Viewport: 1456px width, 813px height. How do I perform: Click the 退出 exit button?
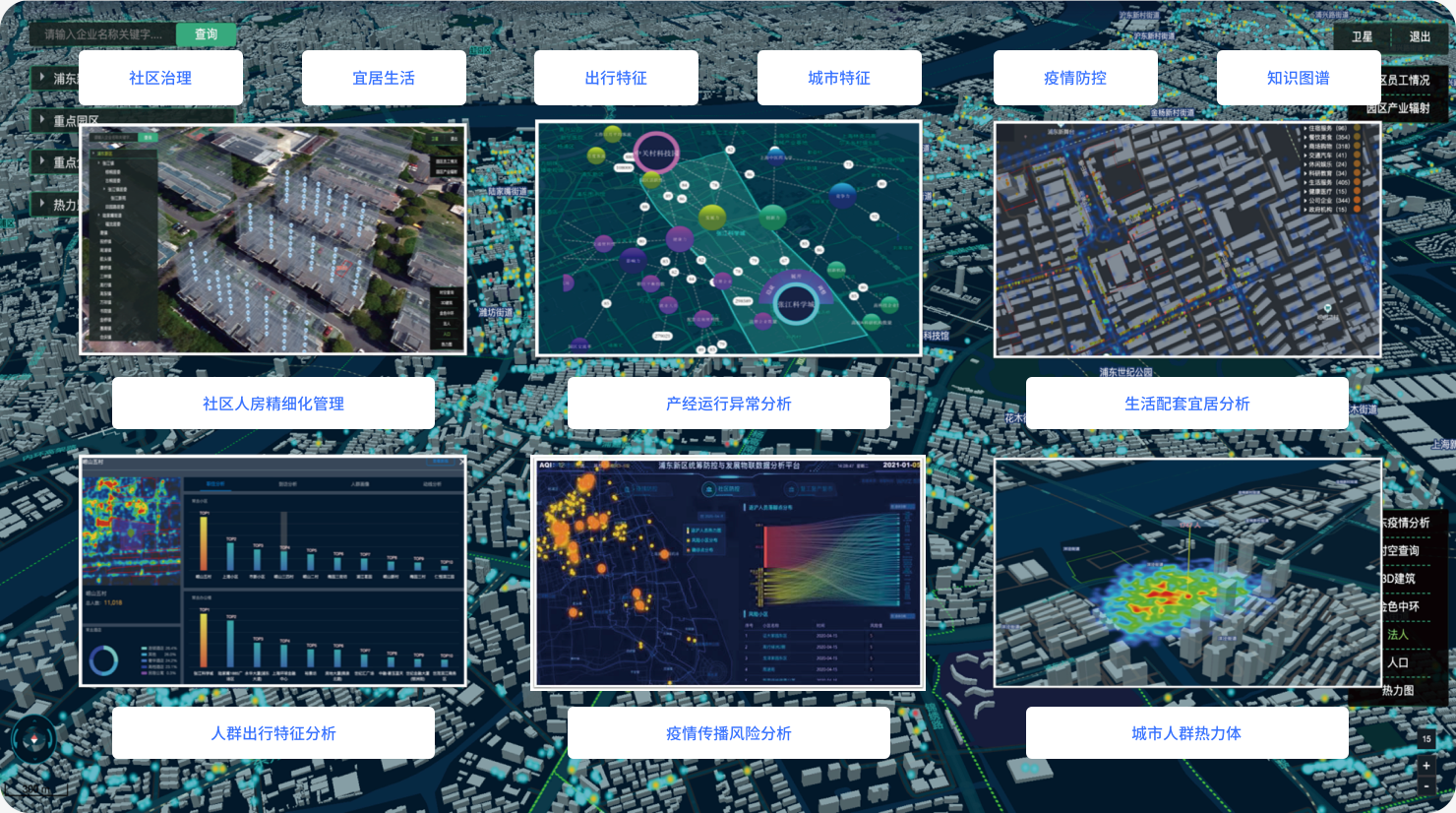1420,36
